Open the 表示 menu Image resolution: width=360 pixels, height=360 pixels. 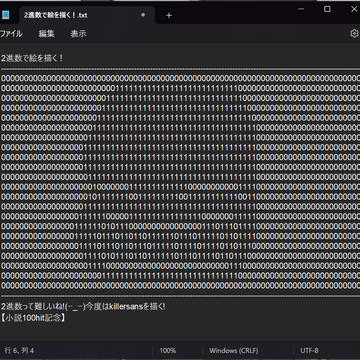78,34
